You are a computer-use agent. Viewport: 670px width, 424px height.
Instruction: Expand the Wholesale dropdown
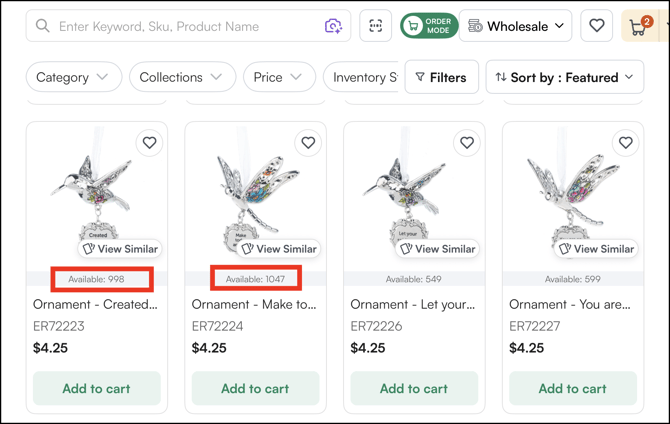click(516, 26)
